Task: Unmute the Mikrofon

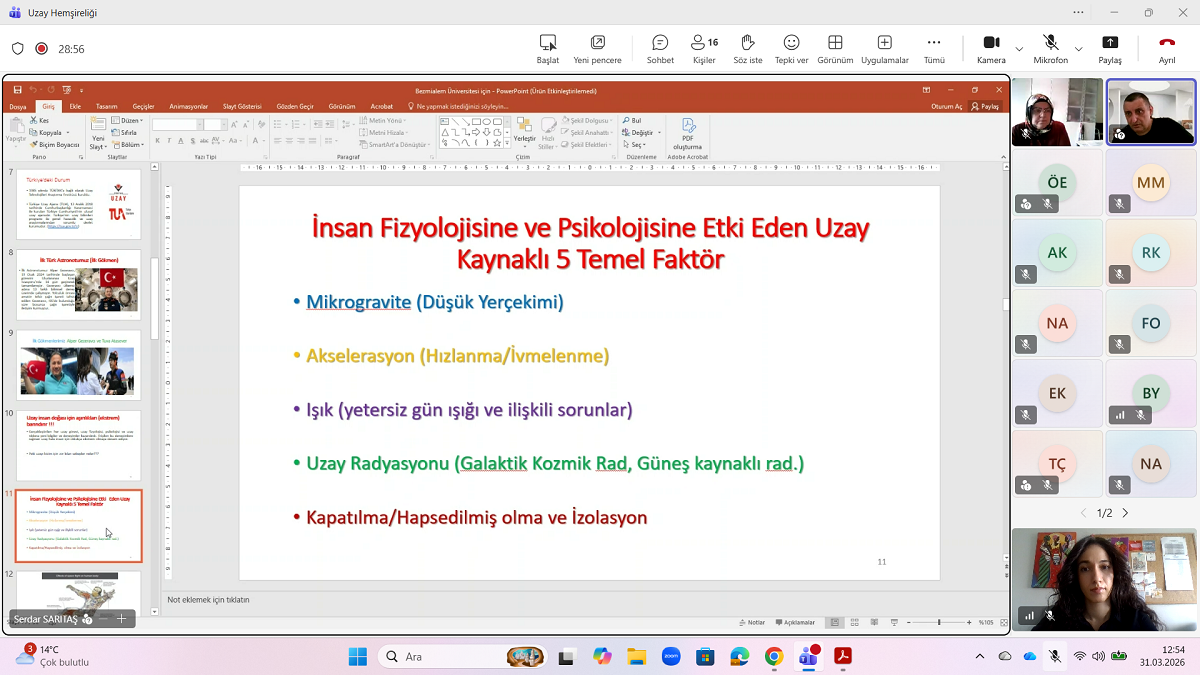Action: [x=1050, y=48]
